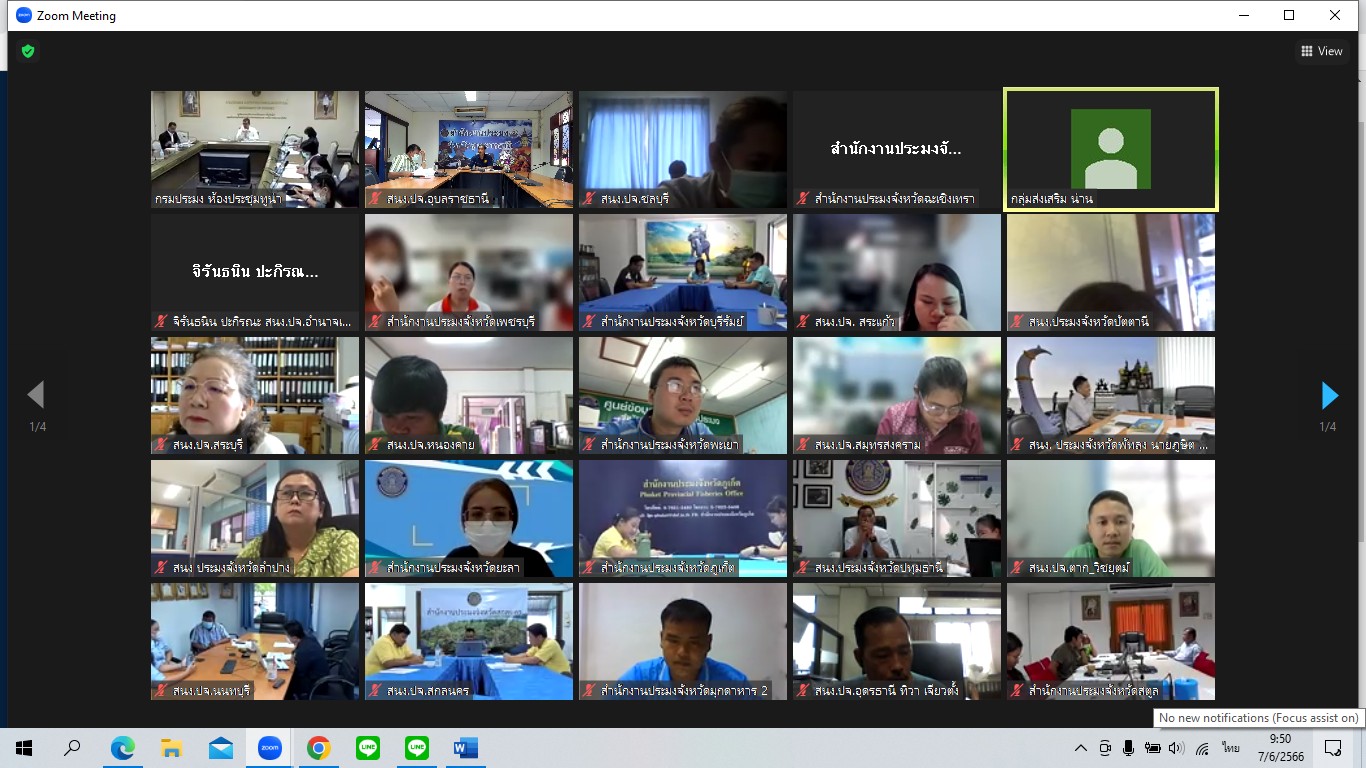Viewport: 1366px width, 768px height.
Task: Switch the ไทย input language indicator
Action: click(1230, 748)
